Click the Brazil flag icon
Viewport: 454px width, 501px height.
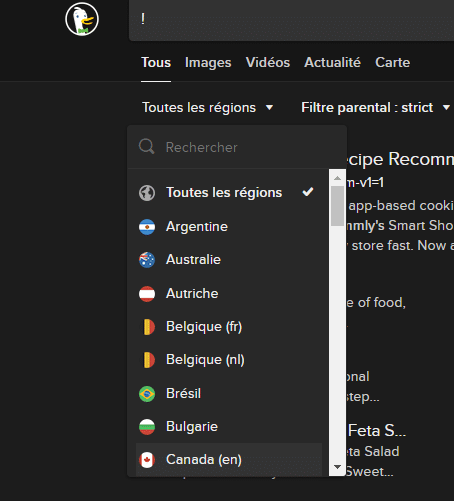tap(147, 394)
